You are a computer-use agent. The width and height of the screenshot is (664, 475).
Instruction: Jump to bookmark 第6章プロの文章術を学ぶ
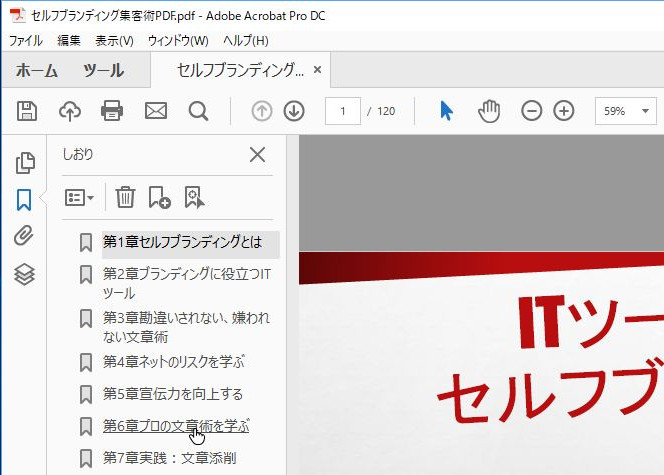coord(176,426)
